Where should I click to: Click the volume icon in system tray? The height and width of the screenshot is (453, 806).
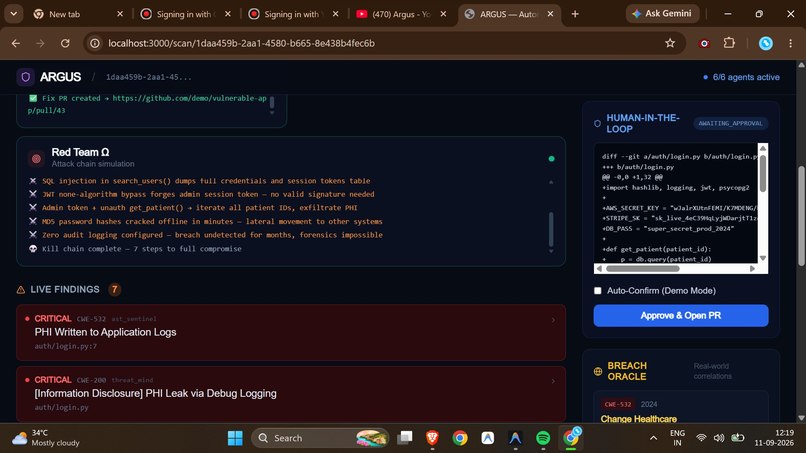tap(719, 438)
